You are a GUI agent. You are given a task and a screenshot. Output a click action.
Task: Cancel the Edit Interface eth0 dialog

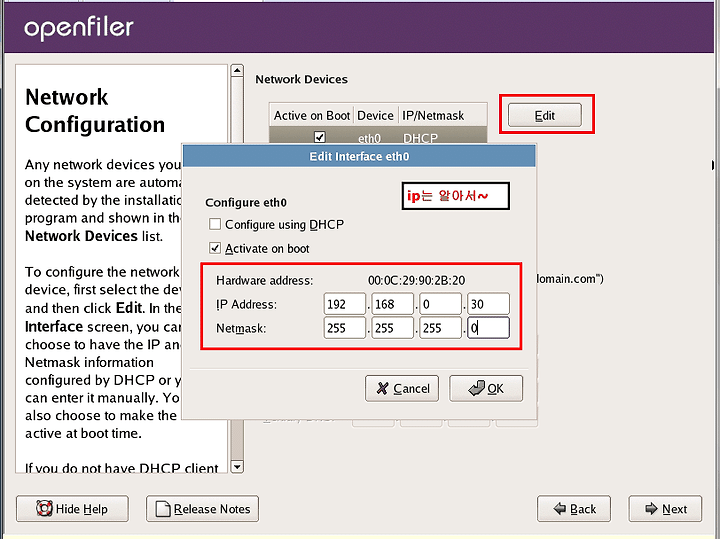(x=402, y=388)
